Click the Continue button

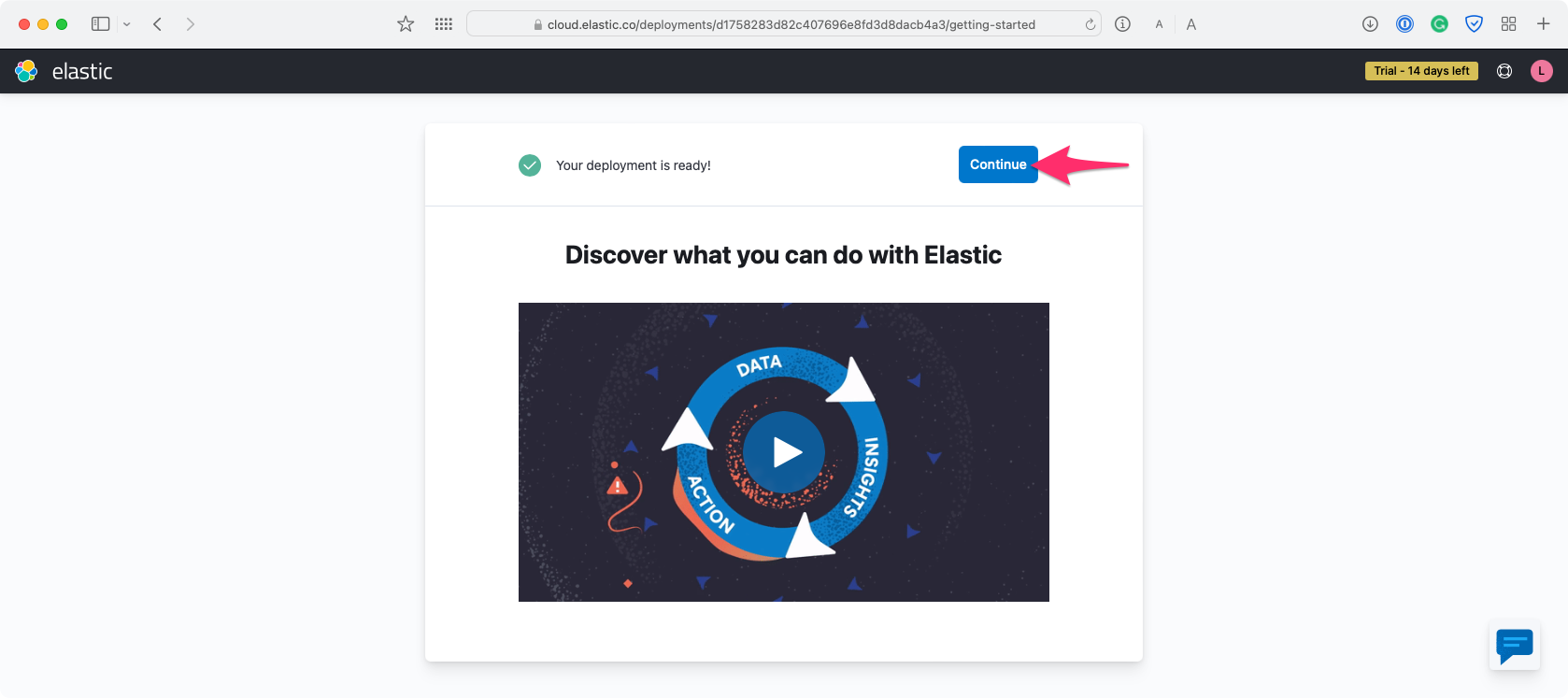pos(997,164)
